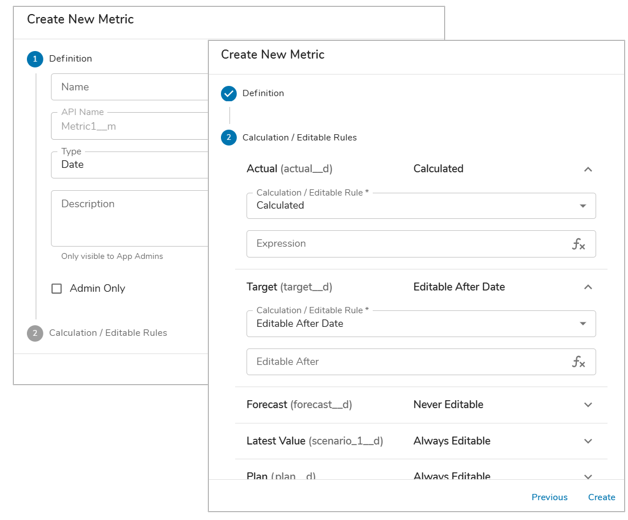Enable the Admin Only checkbox
The width and height of the screenshot is (628, 520).
click(57, 289)
